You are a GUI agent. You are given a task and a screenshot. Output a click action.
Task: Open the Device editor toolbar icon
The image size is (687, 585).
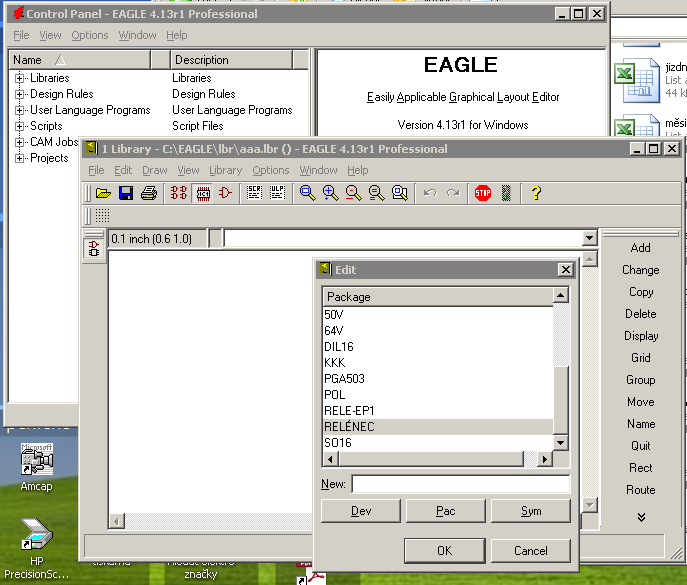point(179,193)
